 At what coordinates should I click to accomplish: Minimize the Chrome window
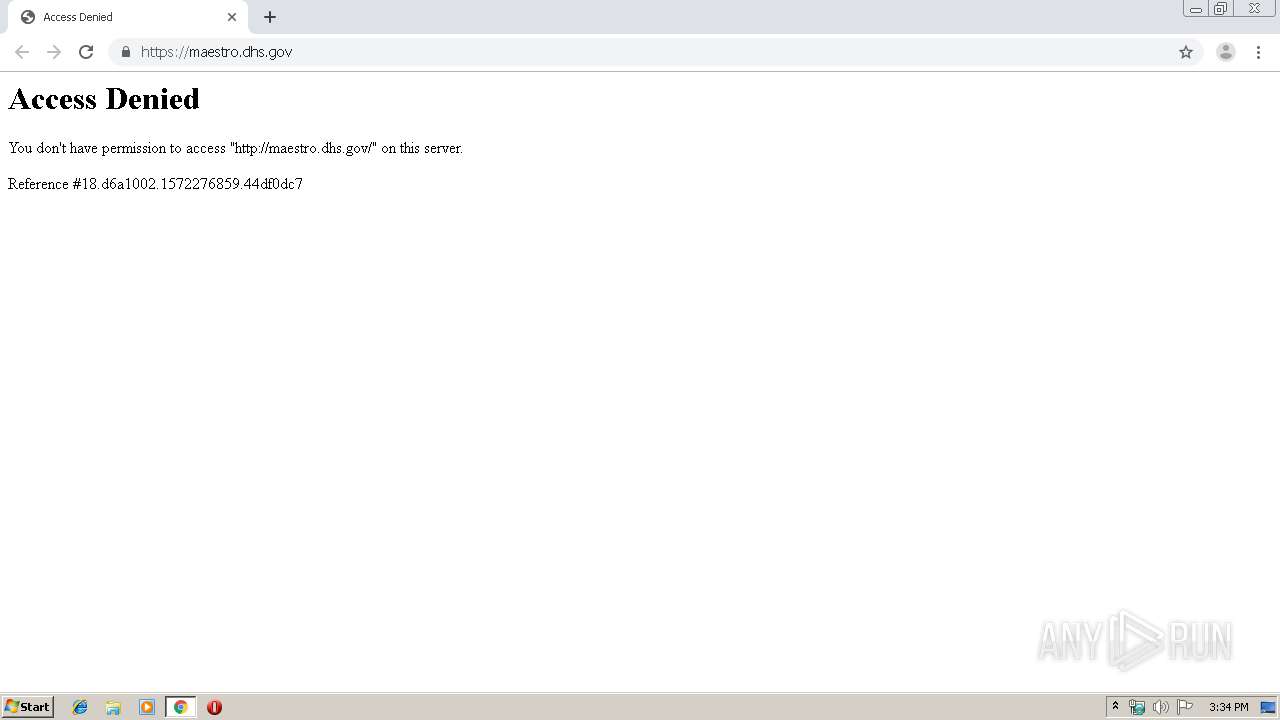[1195, 9]
